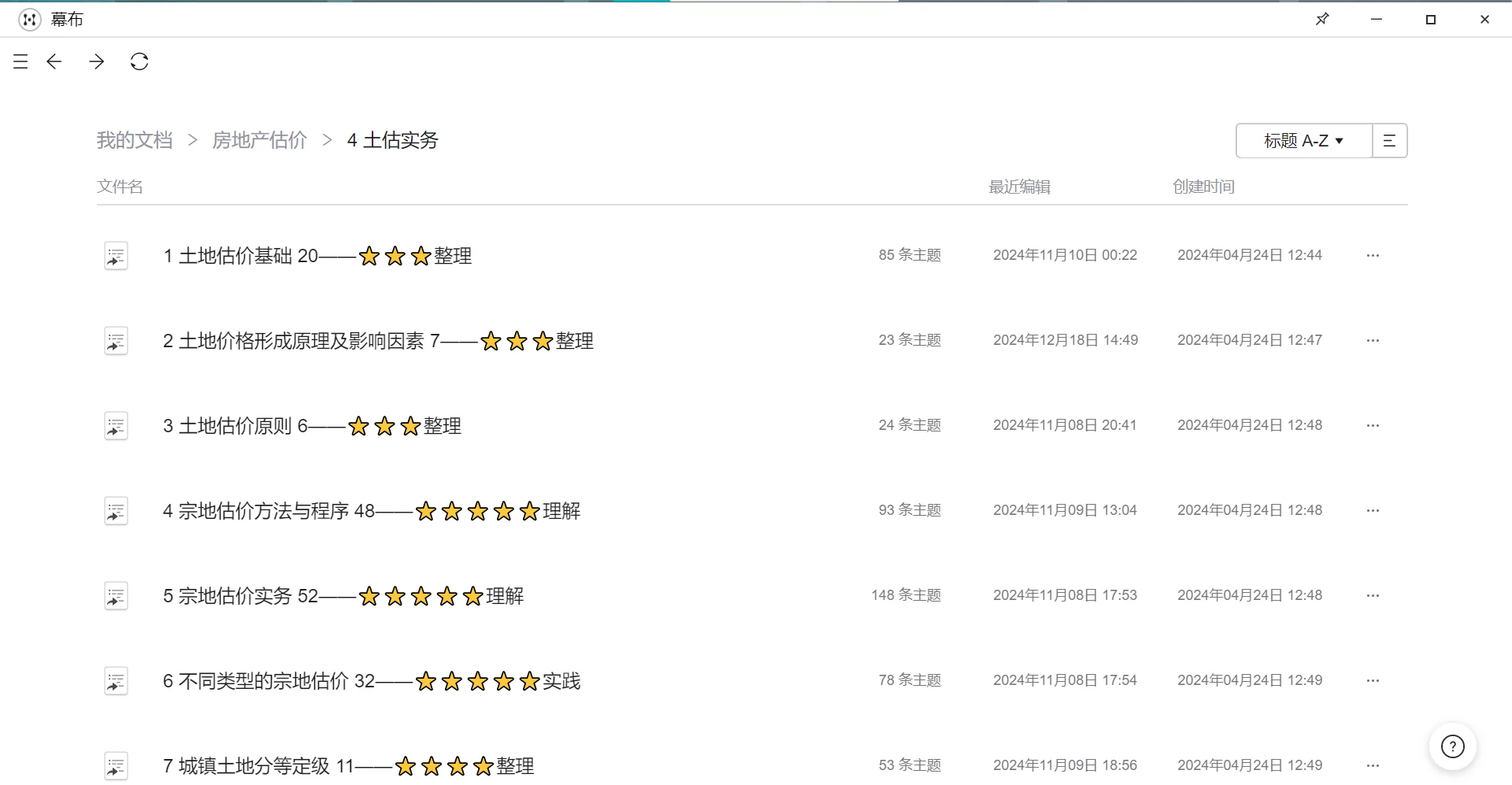Click the Mubu app logo

29,19
